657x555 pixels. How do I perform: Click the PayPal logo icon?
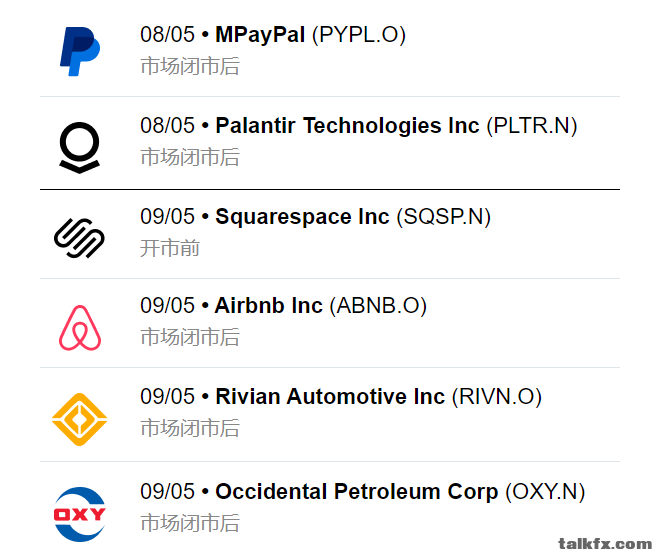pos(80,52)
